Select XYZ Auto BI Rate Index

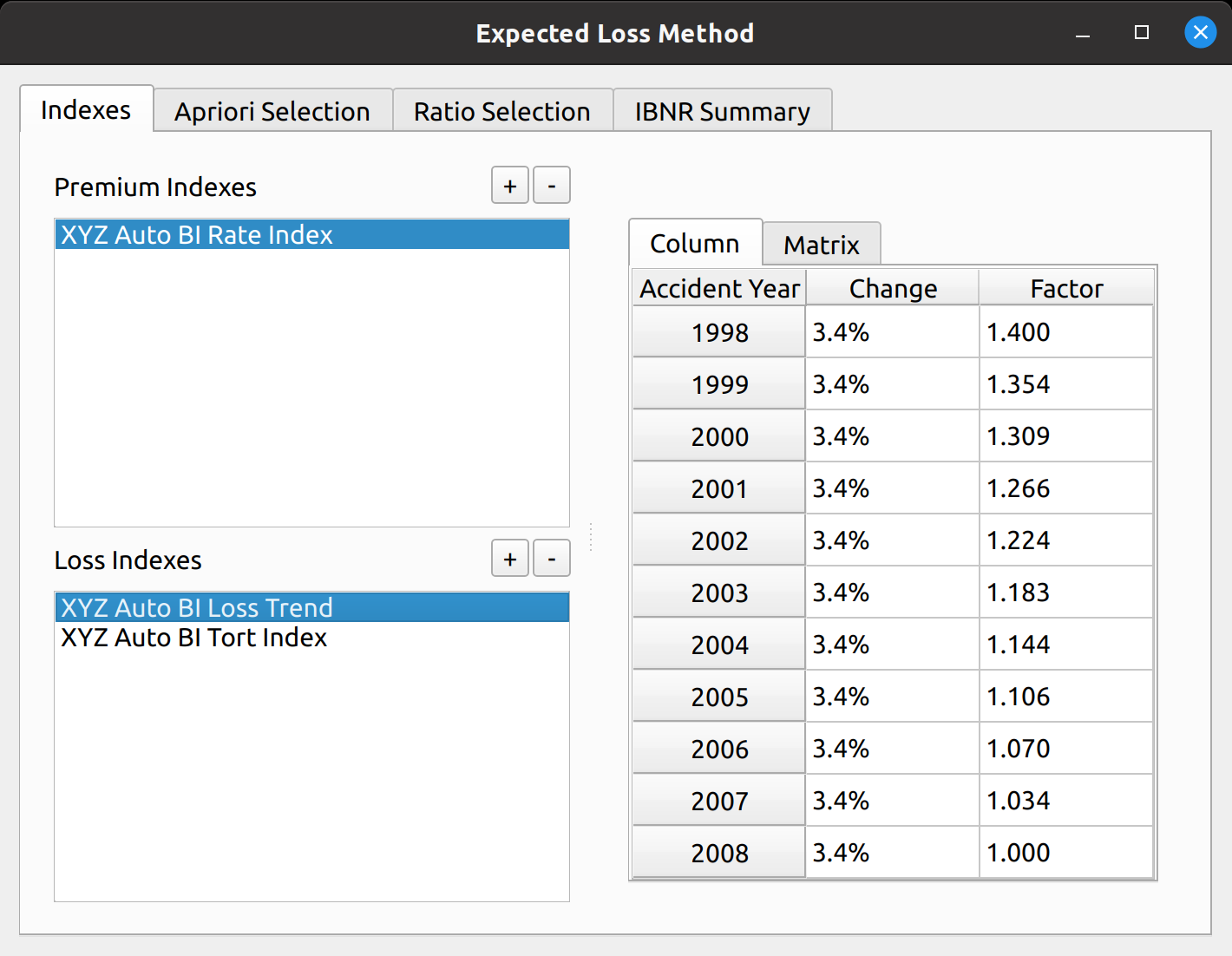point(197,235)
